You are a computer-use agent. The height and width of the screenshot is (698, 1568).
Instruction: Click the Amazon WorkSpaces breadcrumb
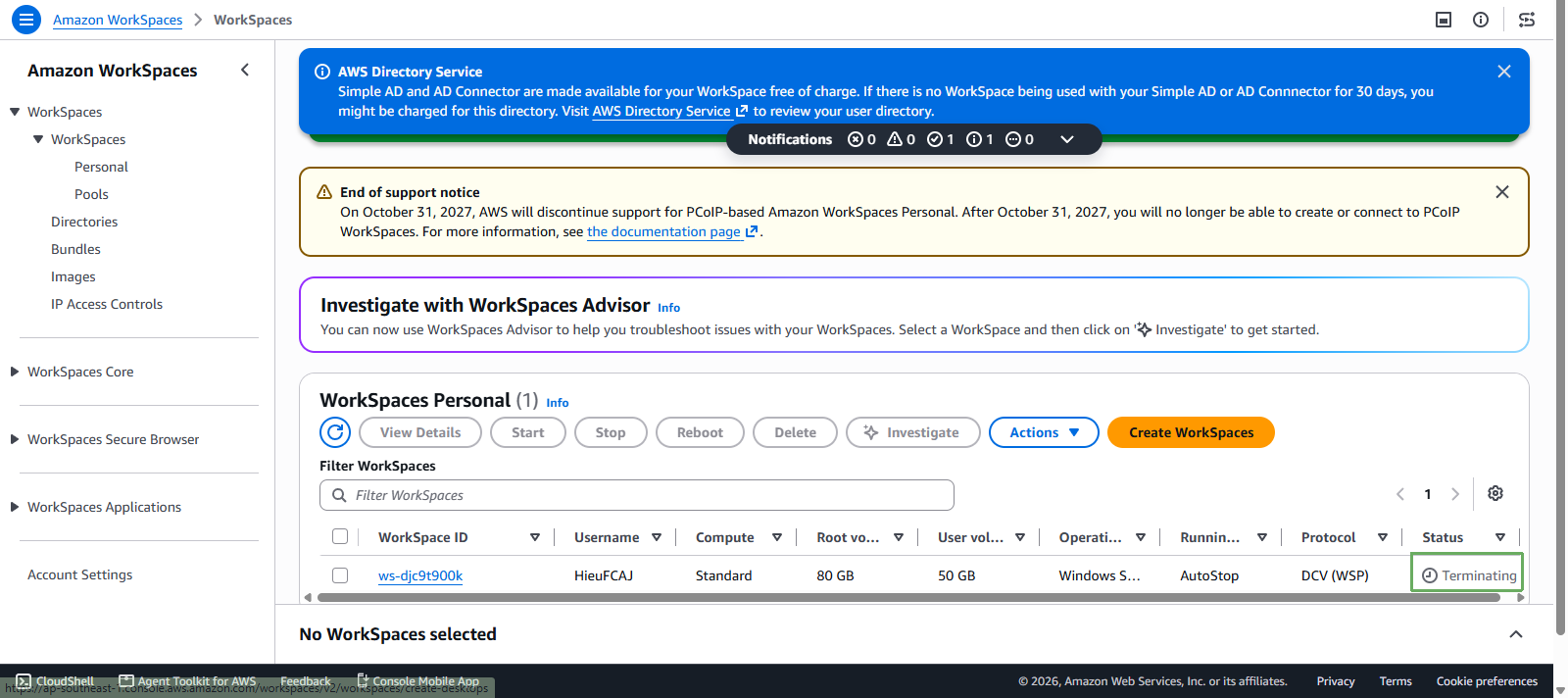click(118, 20)
